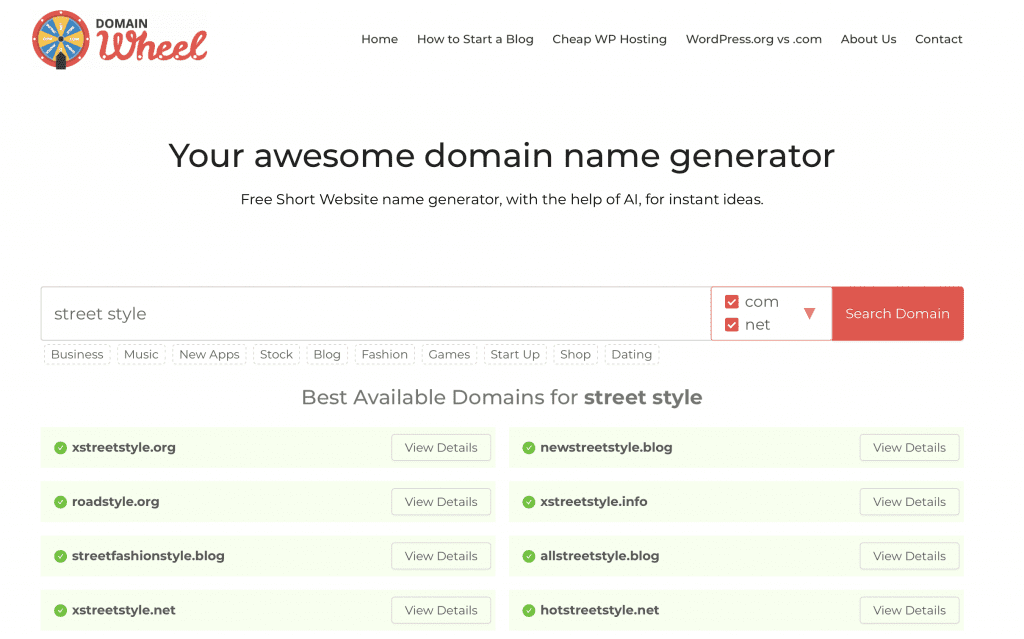Screen dimensions: 1024x639
Task: Select the Fashion suggestion tag
Action: point(384,354)
